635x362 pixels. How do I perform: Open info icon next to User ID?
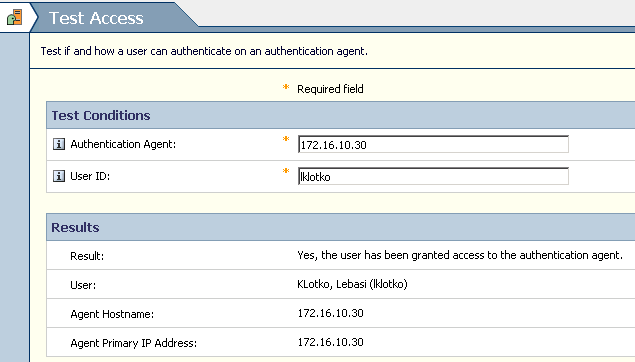(59, 176)
